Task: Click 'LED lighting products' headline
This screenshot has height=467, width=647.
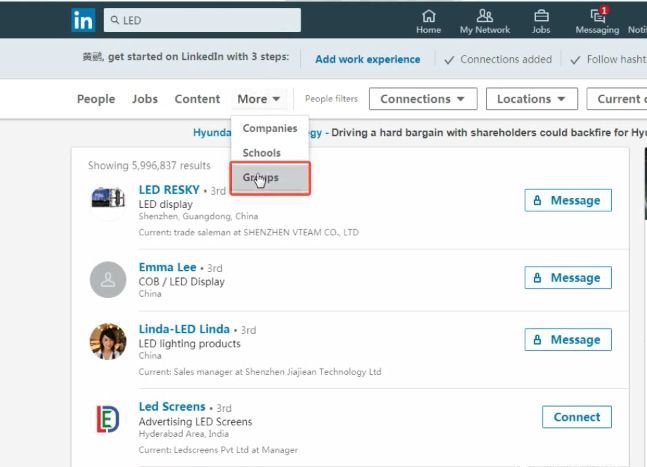Action: coord(189,344)
